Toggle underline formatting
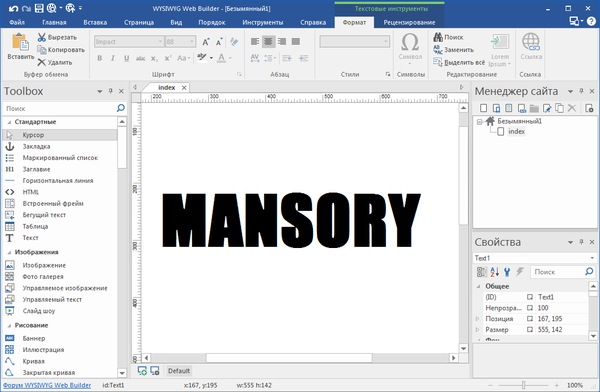The width and height of the screenshot is (600, 392). tap(126, 58)
